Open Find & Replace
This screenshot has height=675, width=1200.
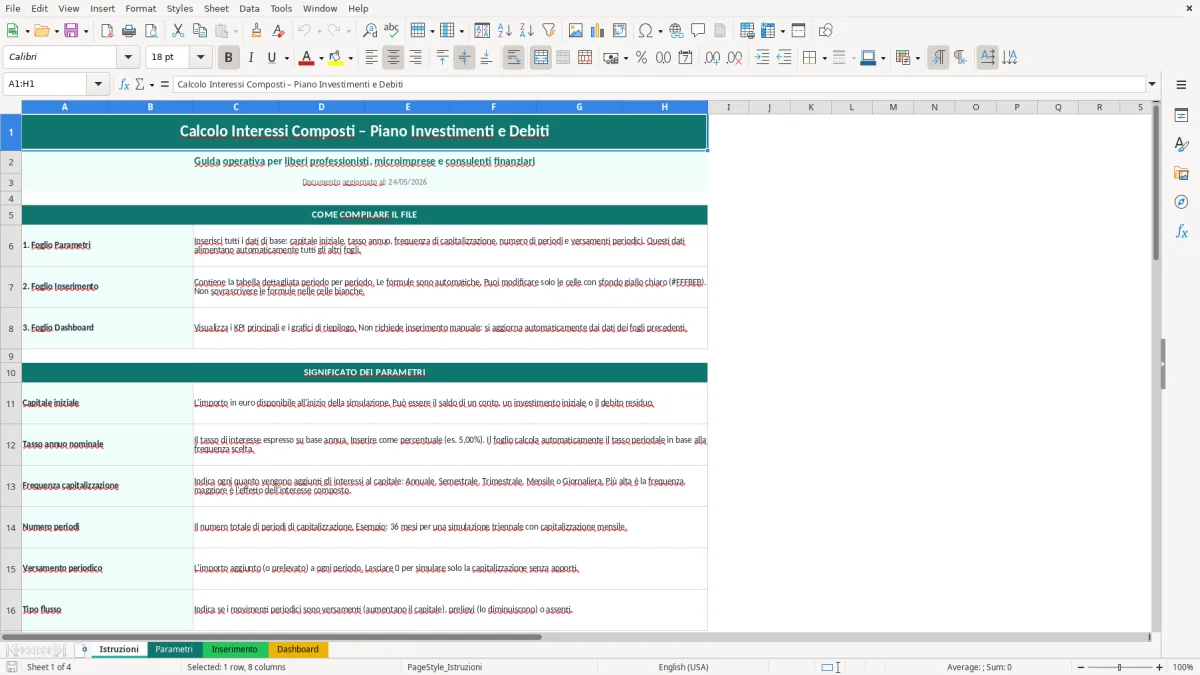[370, 31]
